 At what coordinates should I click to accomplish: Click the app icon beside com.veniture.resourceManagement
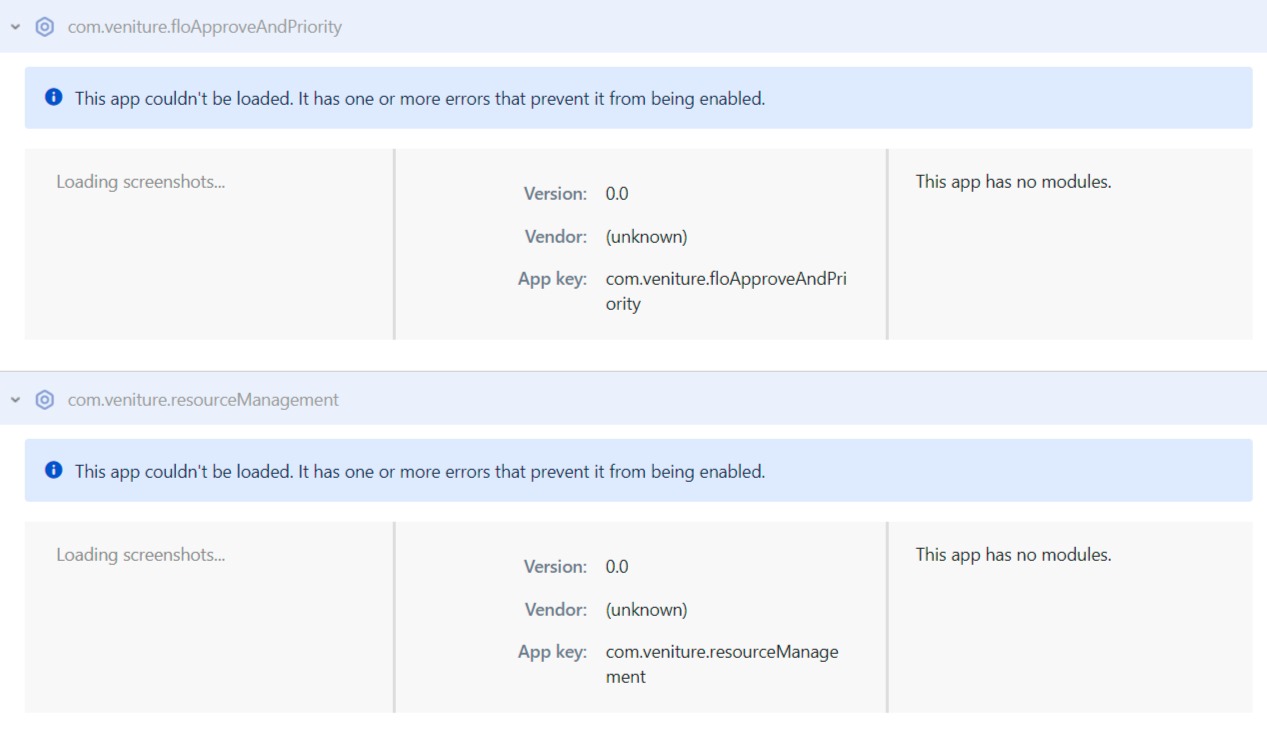point(45,400)
